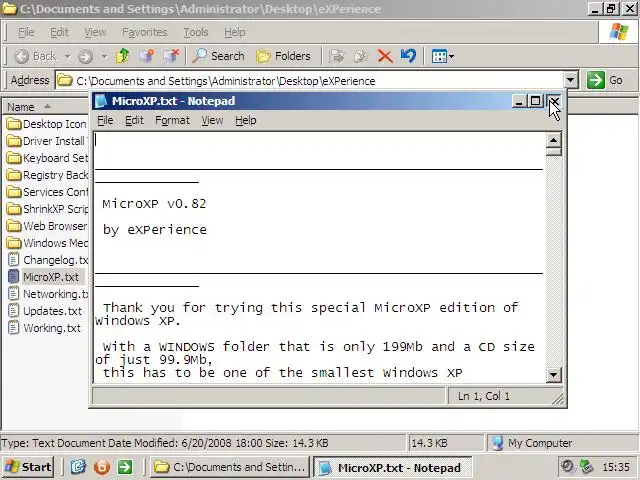Click the green Go button
The image size is (640, 480).
604,80
